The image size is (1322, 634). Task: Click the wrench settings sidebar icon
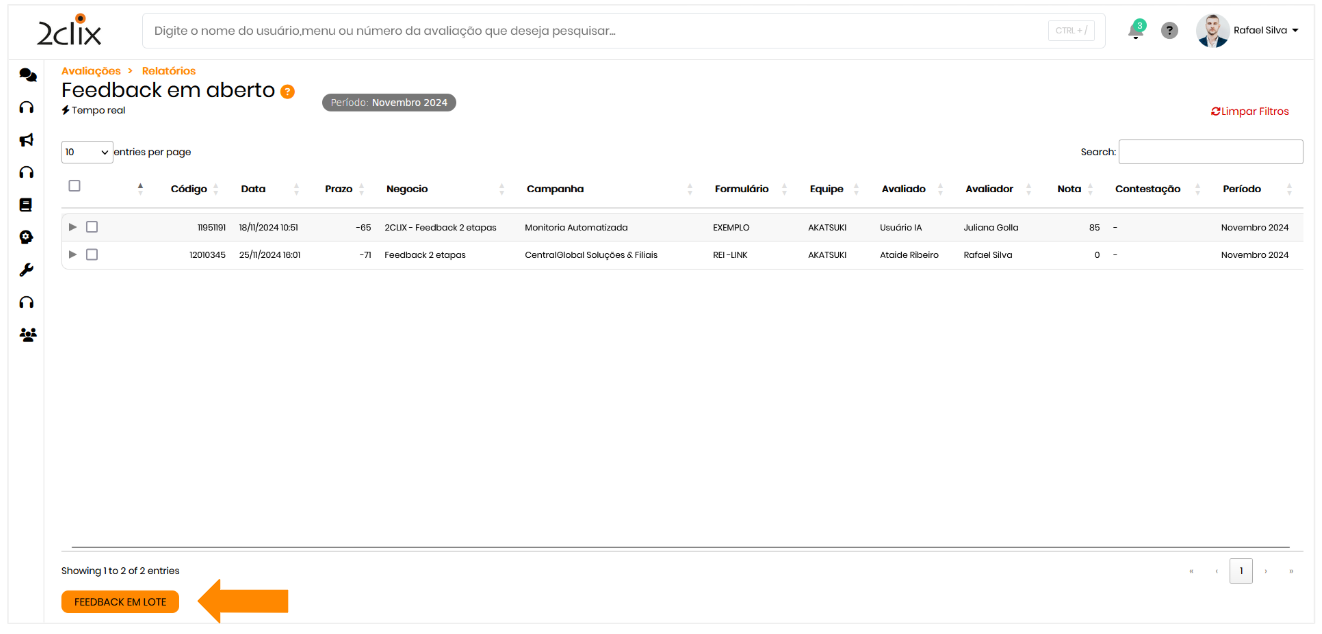(27, 270)
